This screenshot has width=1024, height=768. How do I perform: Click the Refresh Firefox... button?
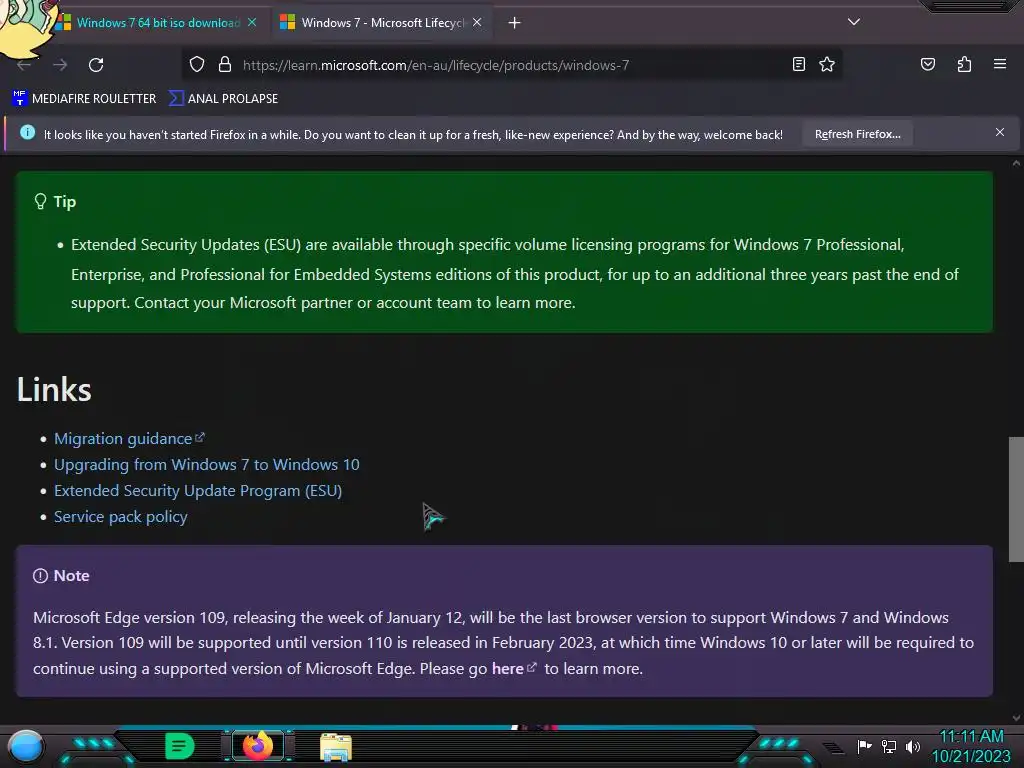point(857,134)
